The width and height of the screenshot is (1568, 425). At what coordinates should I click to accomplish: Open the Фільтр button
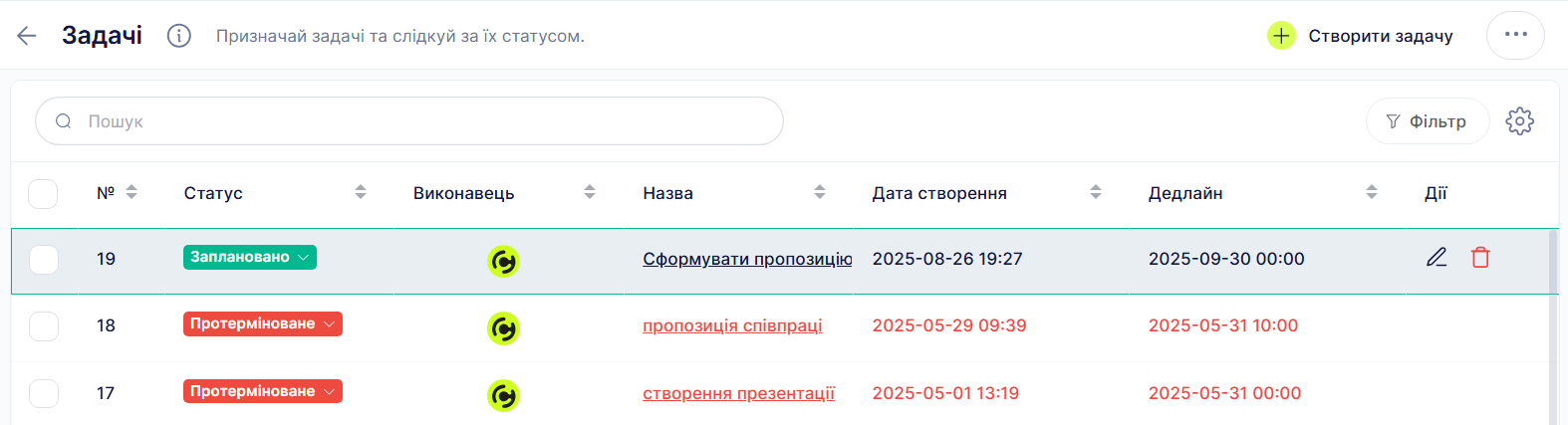(1428, 121)
